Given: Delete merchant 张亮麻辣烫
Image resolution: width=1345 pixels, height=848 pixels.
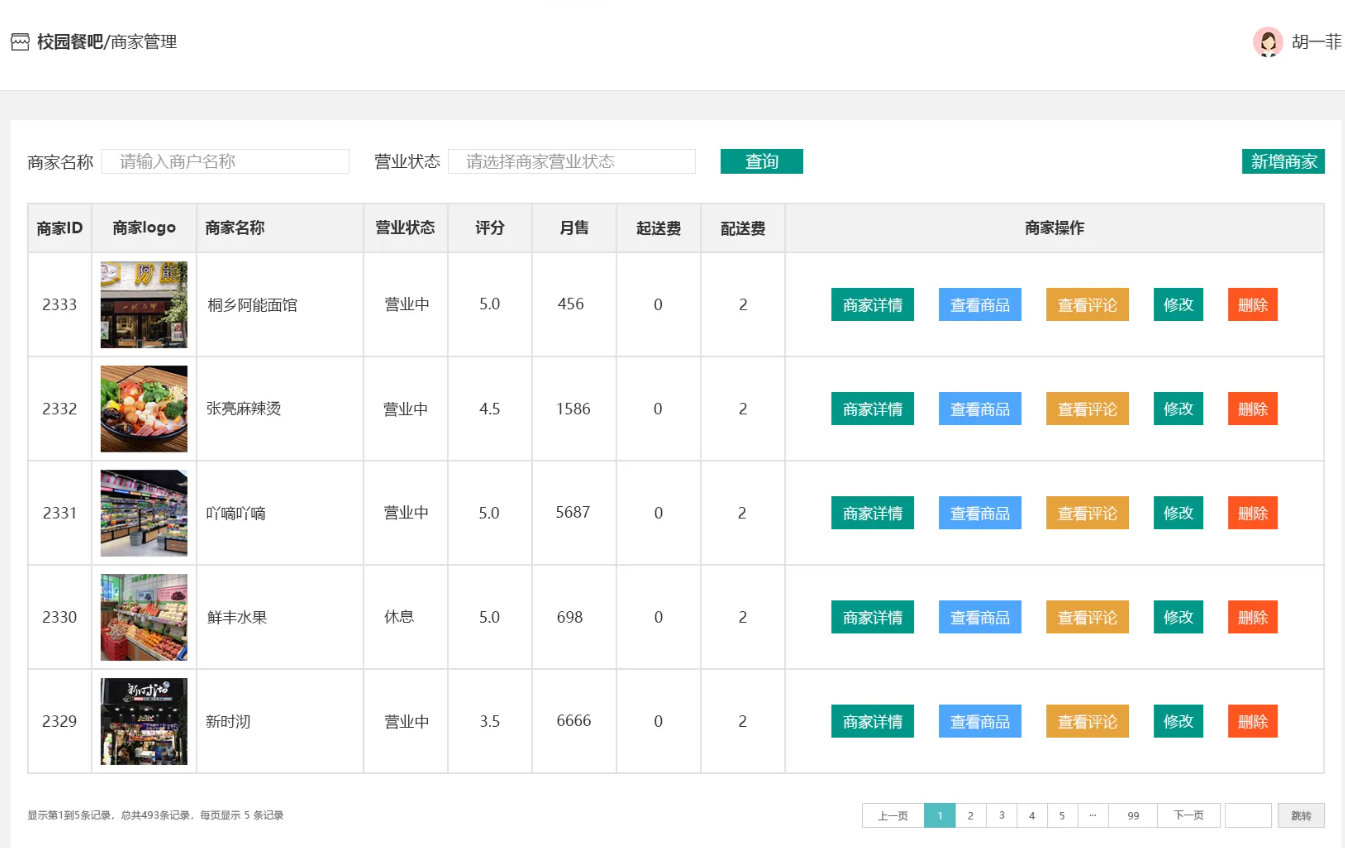Looking at the screenshot, I should coord(1253,409).
